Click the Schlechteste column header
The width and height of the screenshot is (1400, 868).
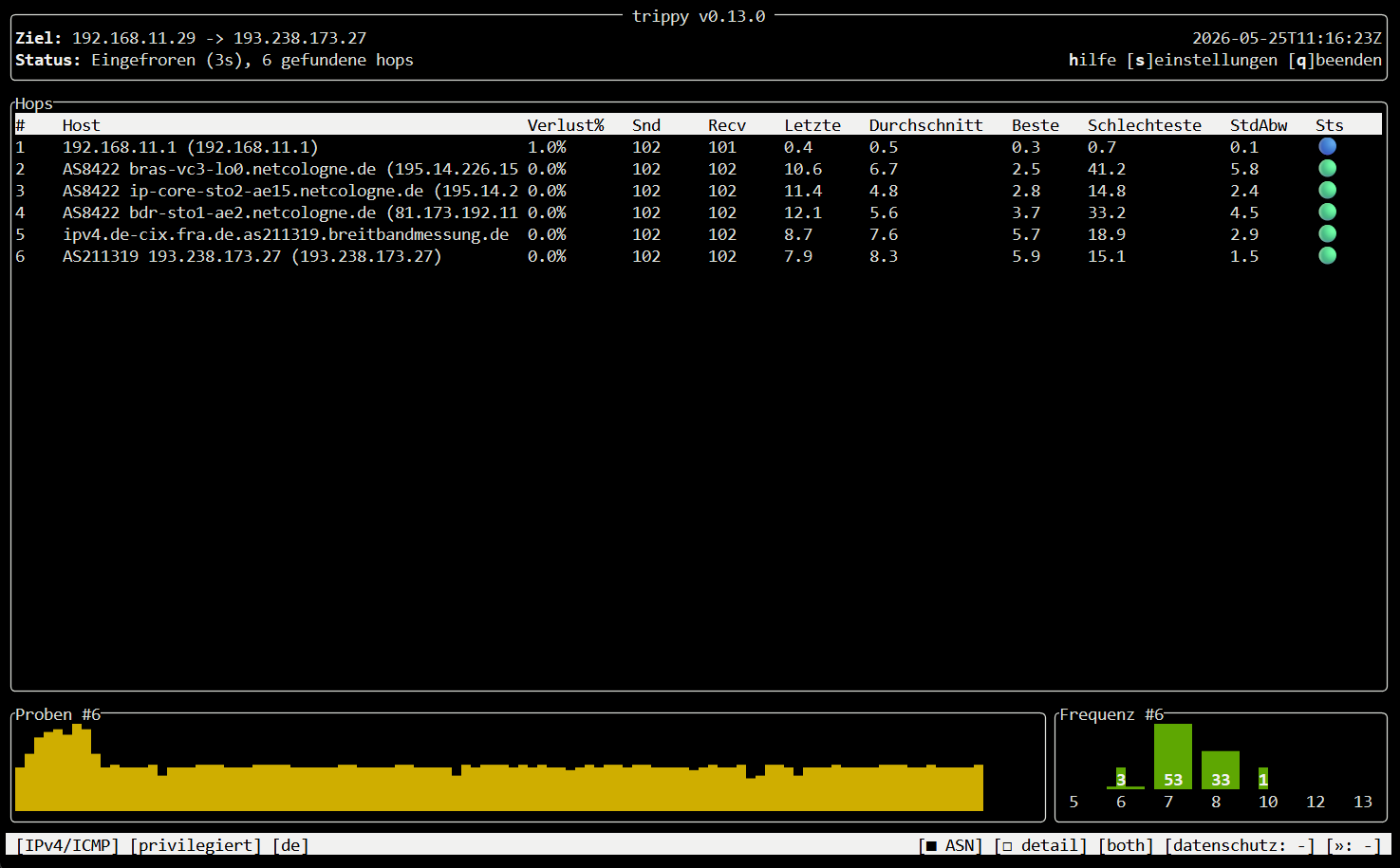(x=1145, y=125)
